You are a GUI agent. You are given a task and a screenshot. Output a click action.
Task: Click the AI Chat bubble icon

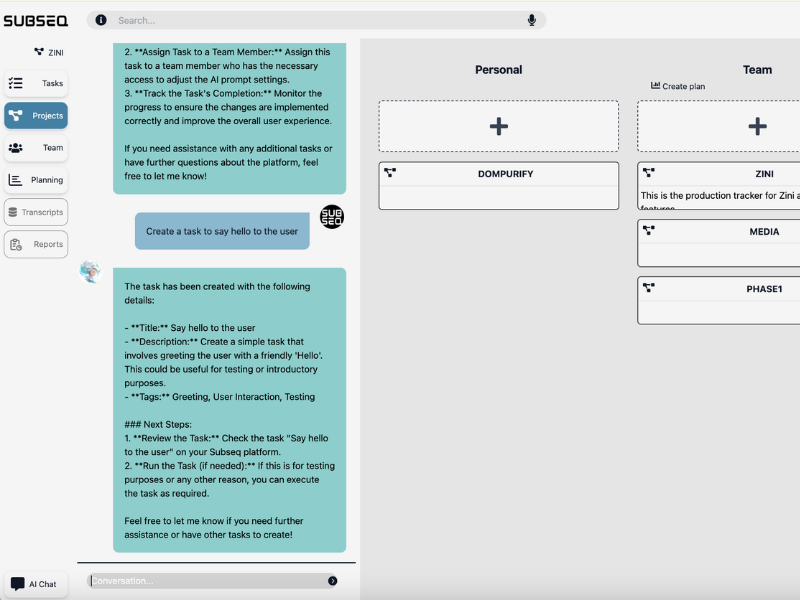(17, 584)
